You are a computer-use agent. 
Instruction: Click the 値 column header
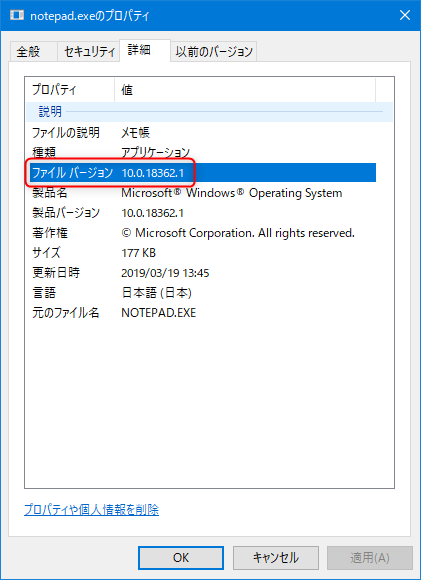click(x=245, y=90)
